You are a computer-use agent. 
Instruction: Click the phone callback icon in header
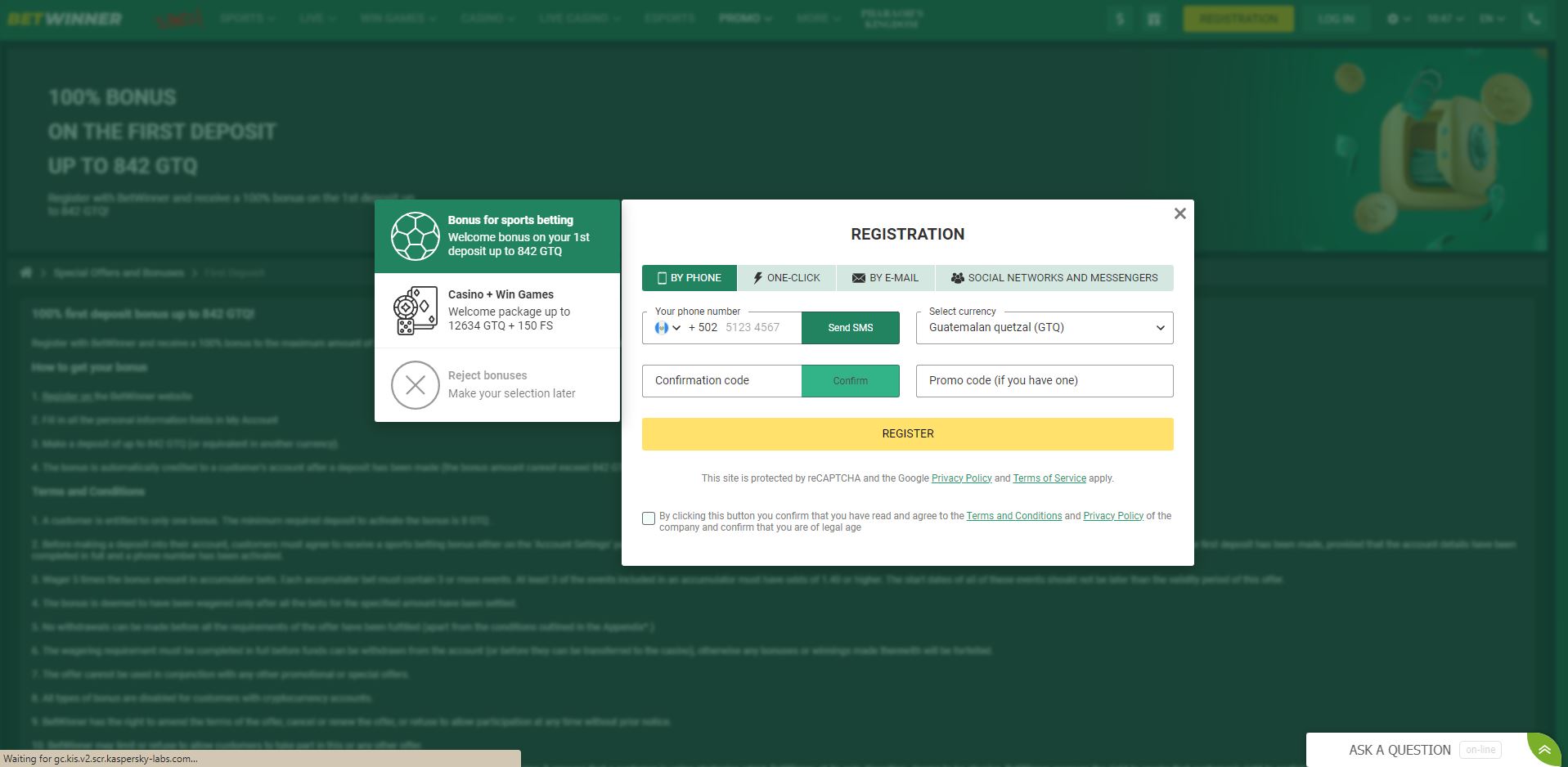tap(1534, 19)
